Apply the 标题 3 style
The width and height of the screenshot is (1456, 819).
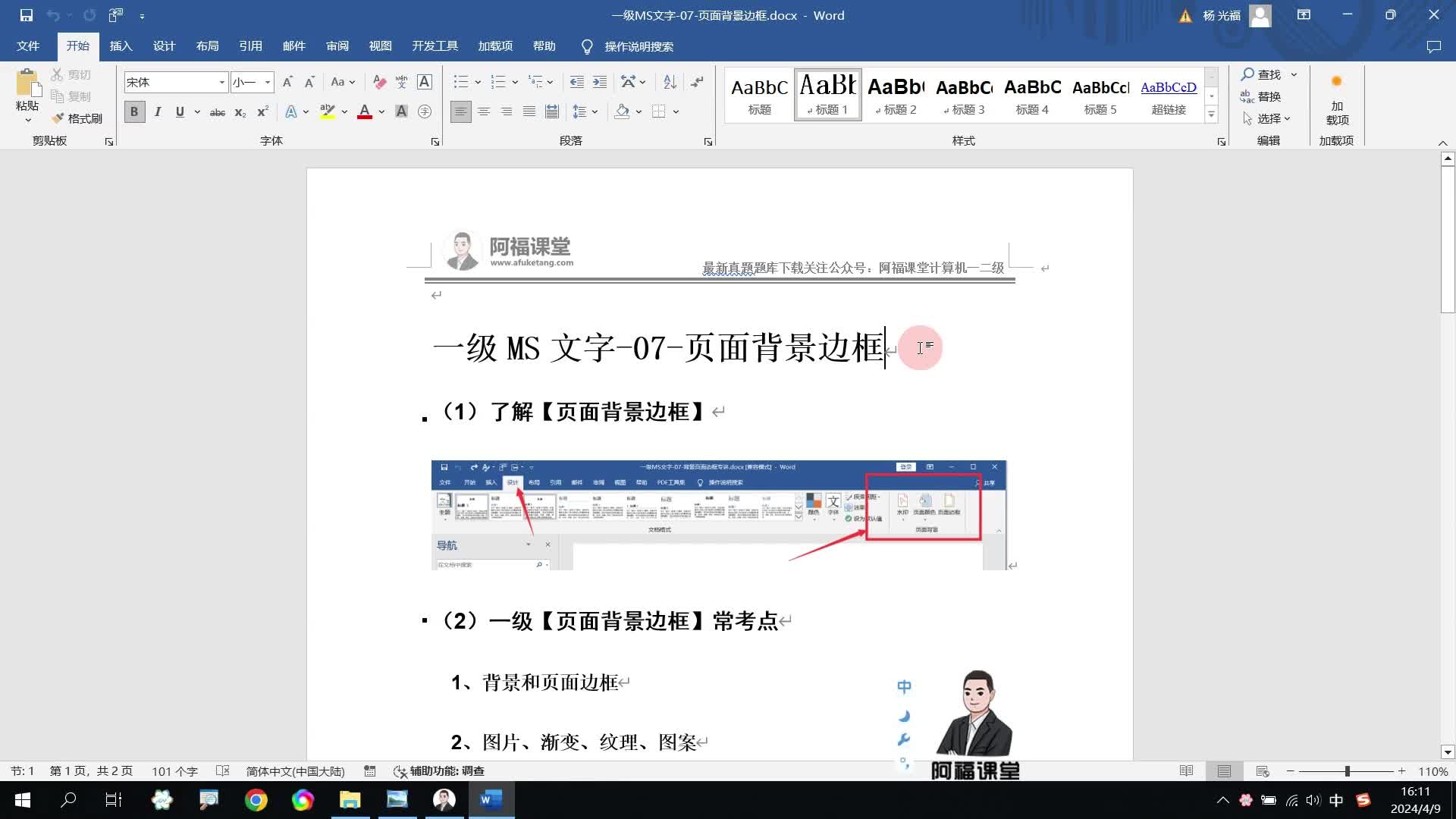965,95
